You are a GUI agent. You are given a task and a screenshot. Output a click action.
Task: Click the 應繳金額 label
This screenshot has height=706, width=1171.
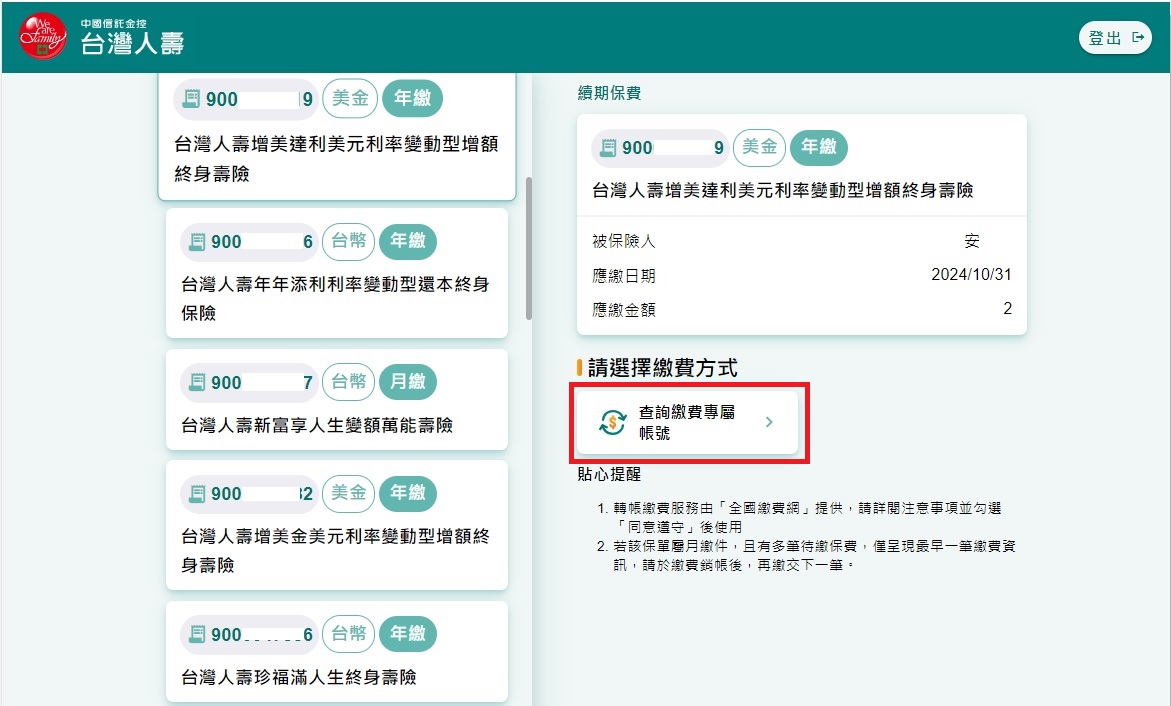[624, 310]
